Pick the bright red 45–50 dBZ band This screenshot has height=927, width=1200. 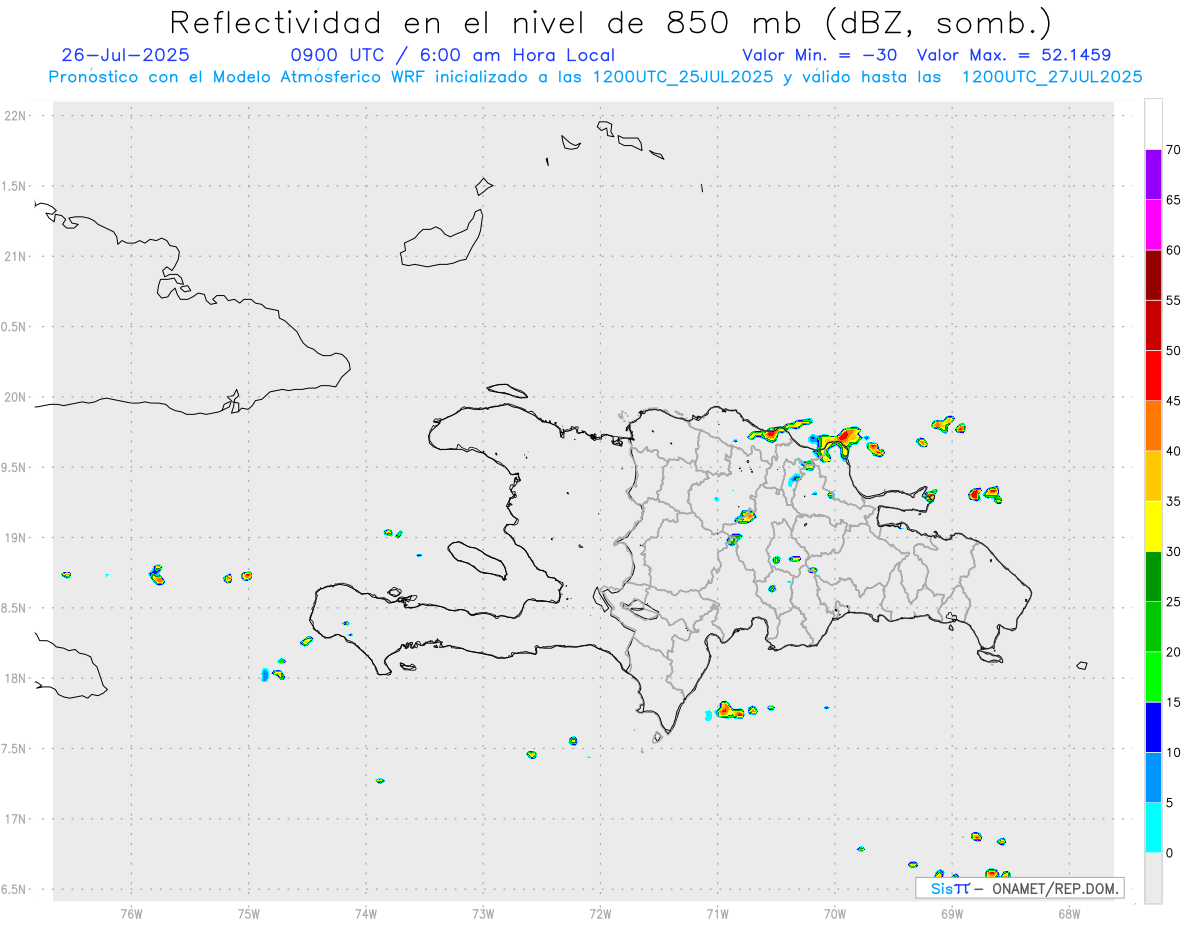(1153, 376)
